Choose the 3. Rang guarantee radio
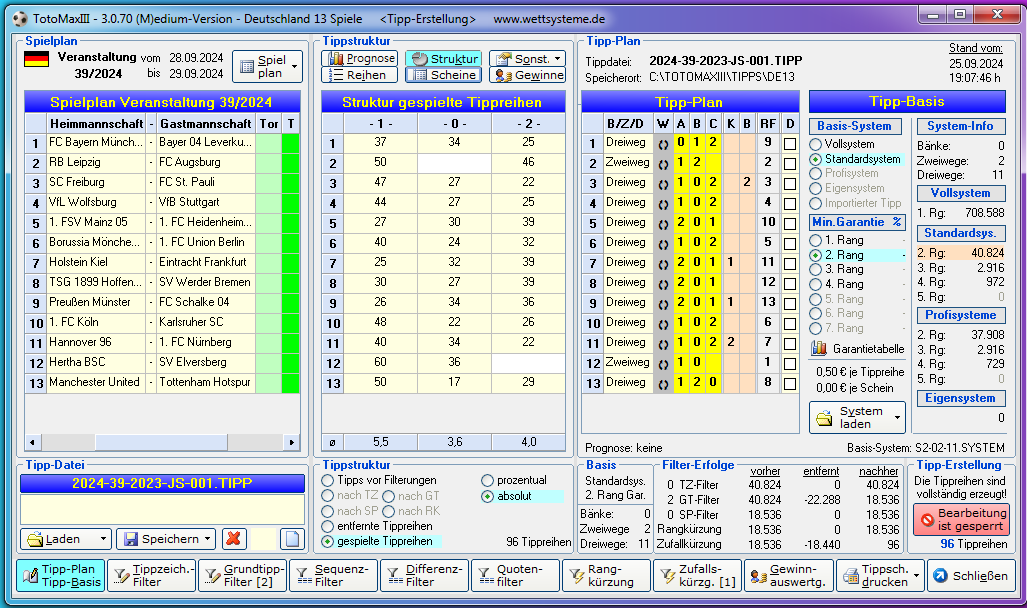Viewport: 1027px width, 608px height. pyautogui.click(x=815, y=269)
